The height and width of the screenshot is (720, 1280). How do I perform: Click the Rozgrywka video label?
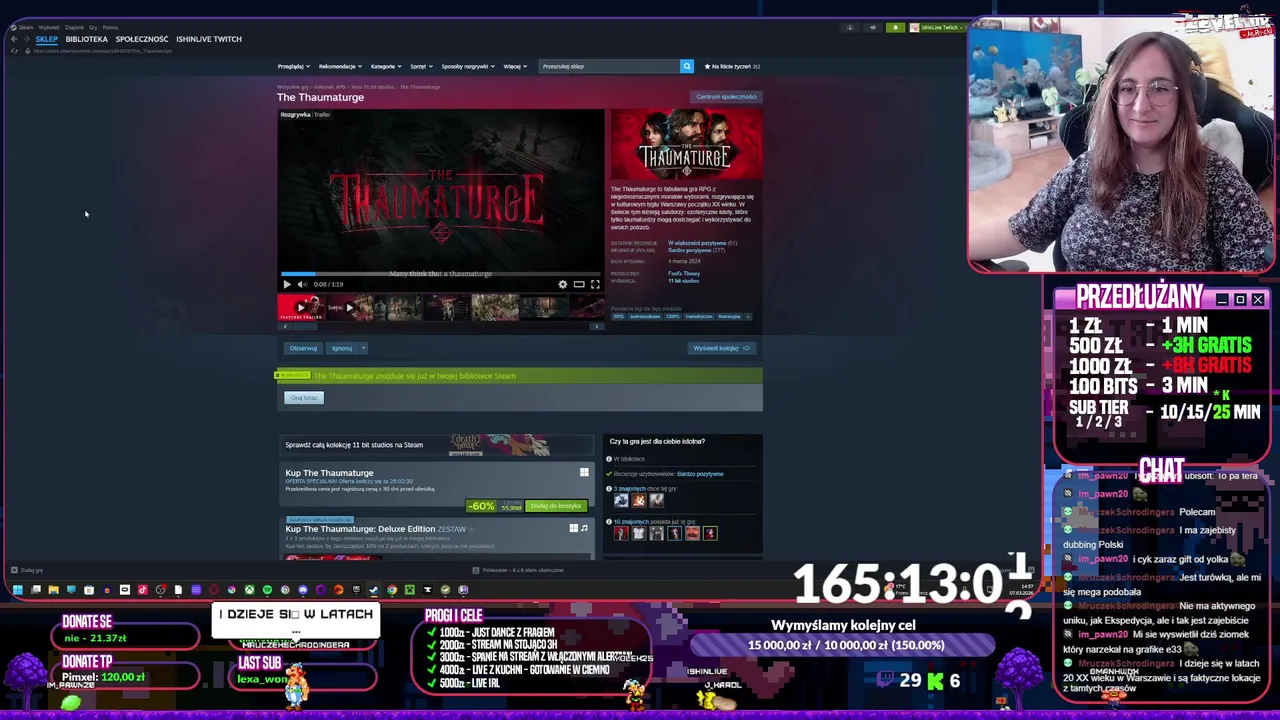coord(295,114)
